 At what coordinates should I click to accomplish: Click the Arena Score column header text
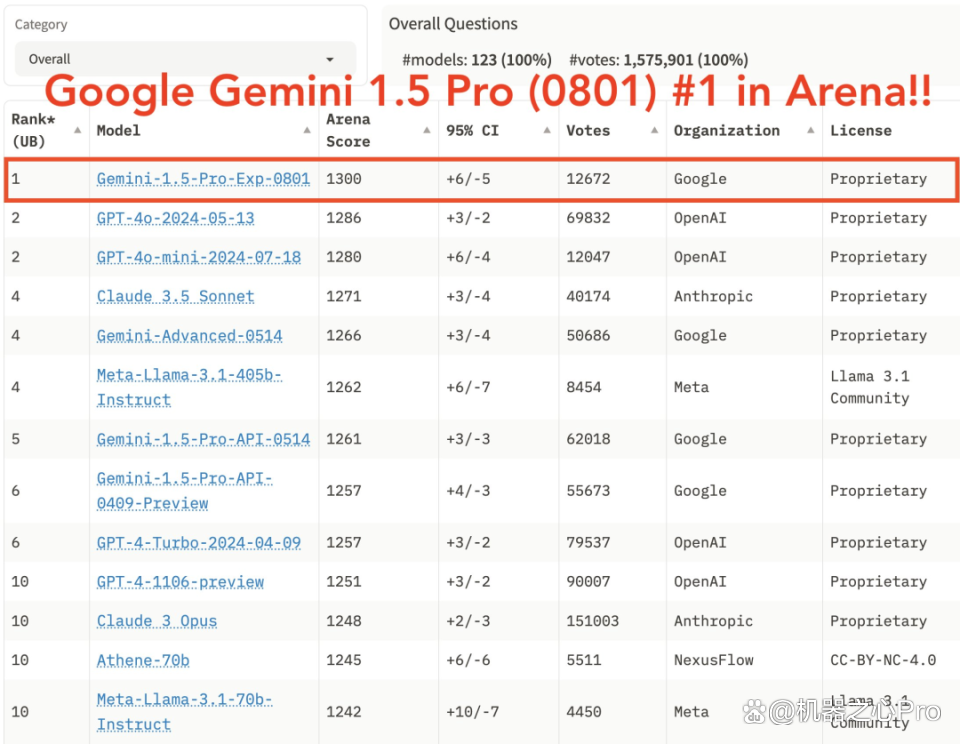coord(348,130)
